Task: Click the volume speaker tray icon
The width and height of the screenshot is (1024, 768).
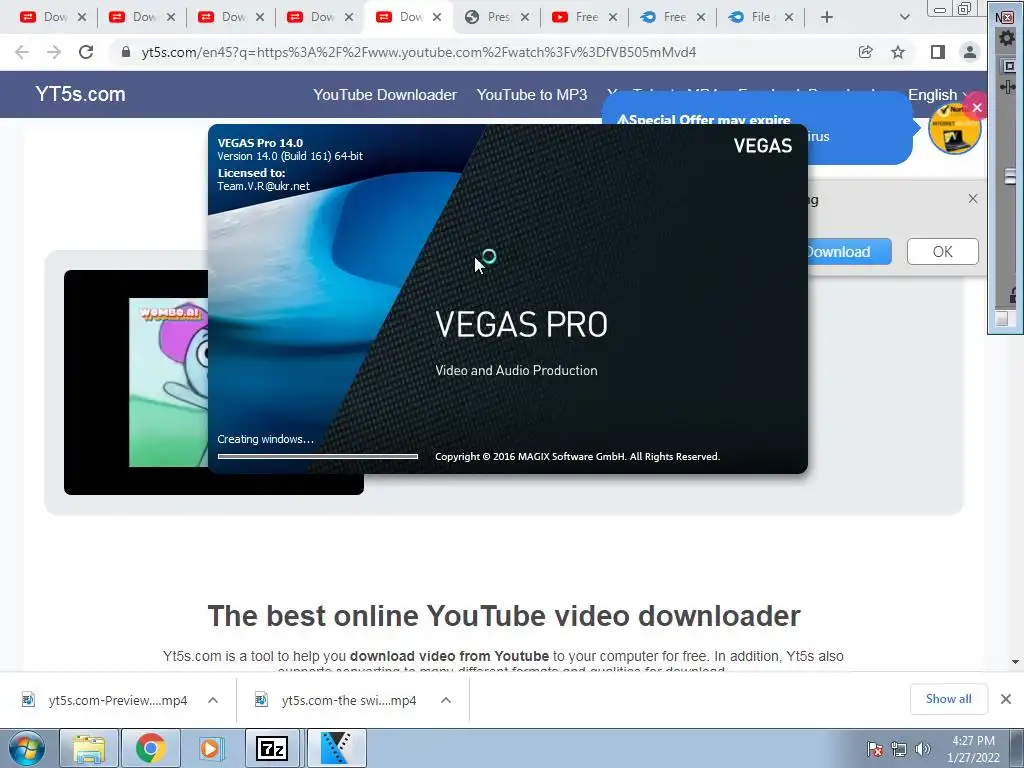Action: [x=922, y=749]
